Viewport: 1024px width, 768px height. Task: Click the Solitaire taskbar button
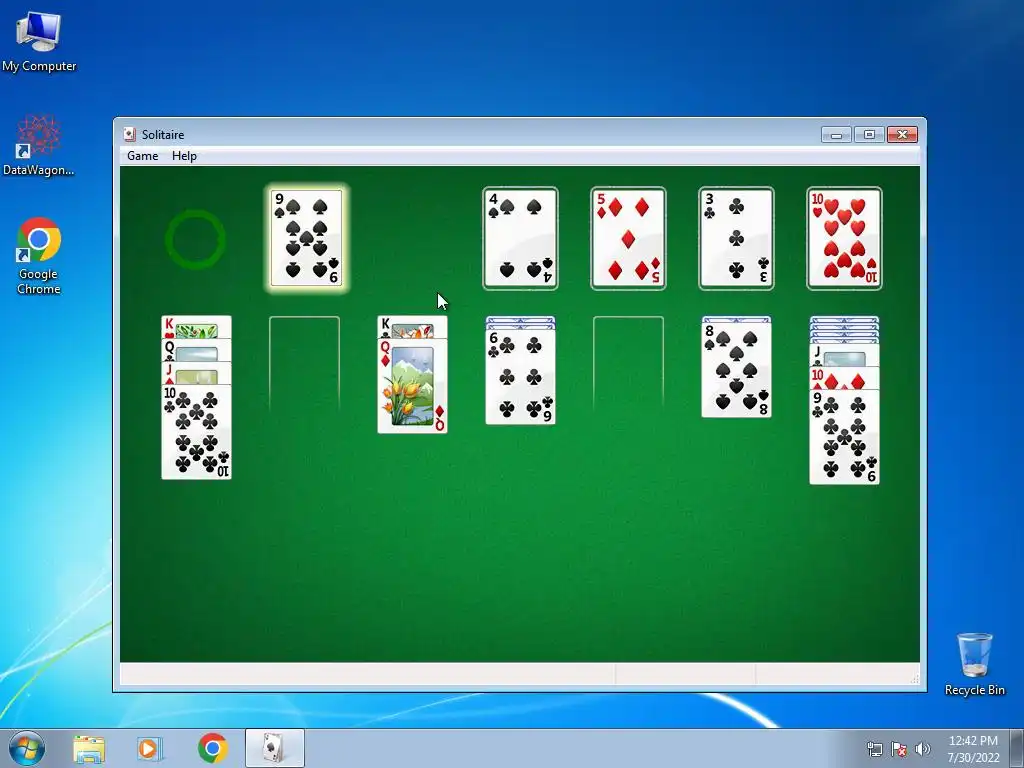pyautogui.click(x=274, y=748)
